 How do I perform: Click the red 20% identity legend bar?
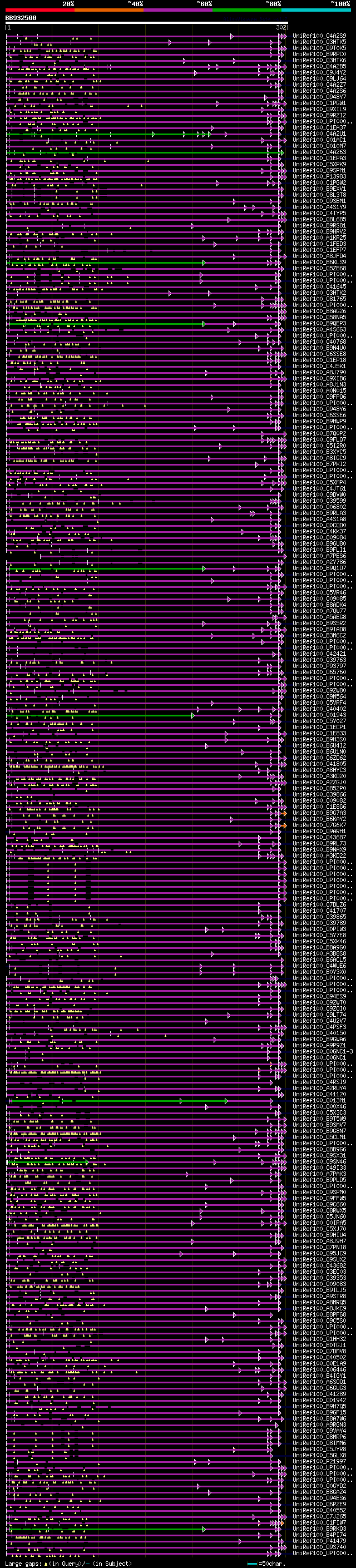pos(39,10)
